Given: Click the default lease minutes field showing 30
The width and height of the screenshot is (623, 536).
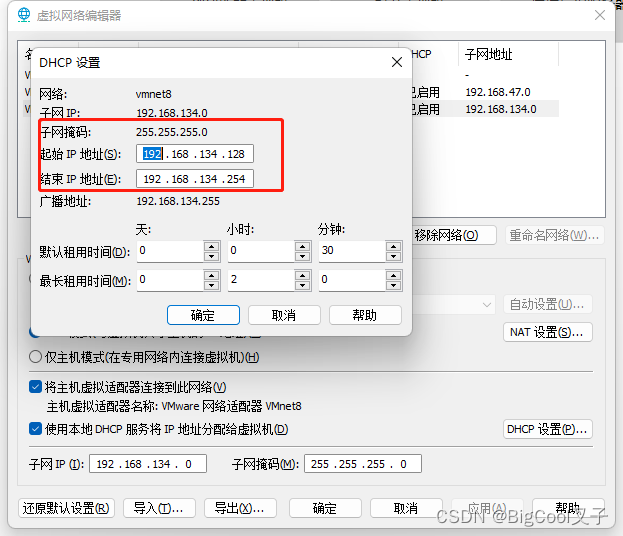Looking at the screenshot, I should tap(352, 251).
